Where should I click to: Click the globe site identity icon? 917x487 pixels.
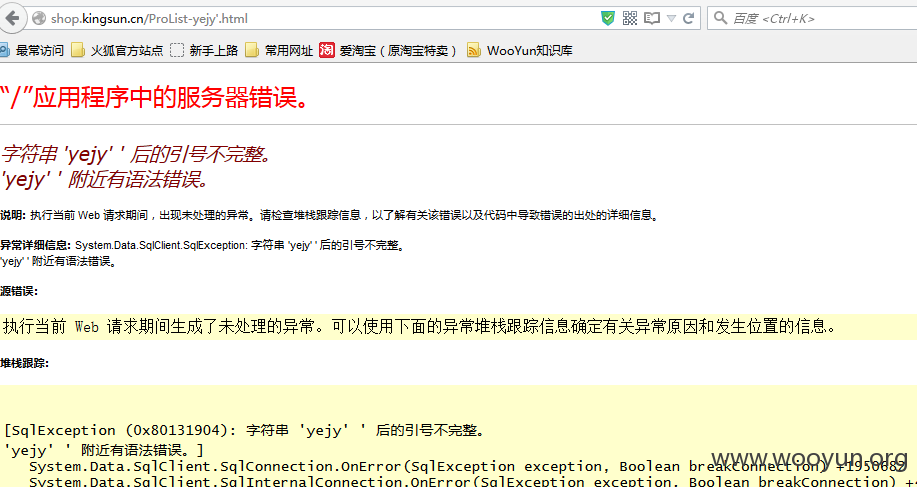click(x=39, y=19)
